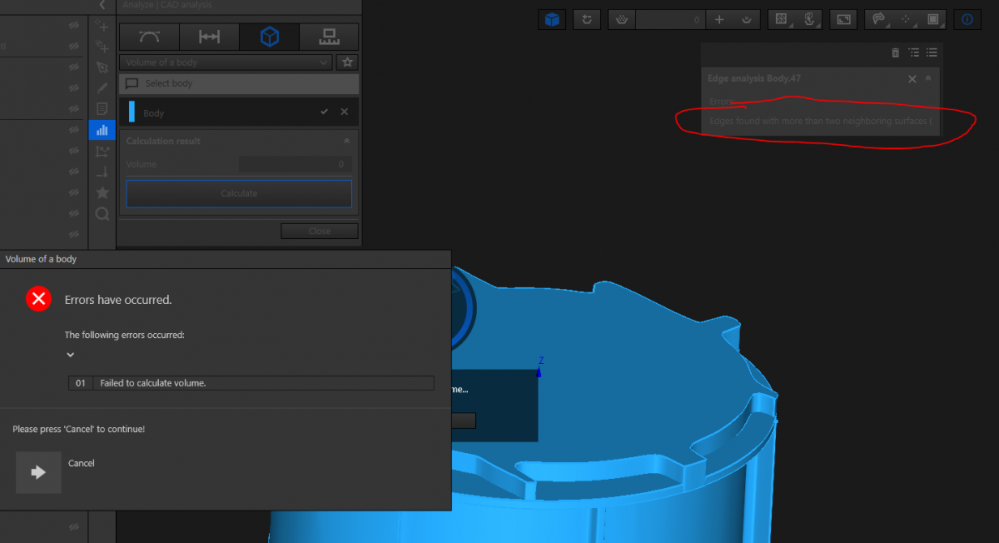The image size is (999, 543).
Task: Click the plus button in top toolbar
Action: [x=719, y=20]
